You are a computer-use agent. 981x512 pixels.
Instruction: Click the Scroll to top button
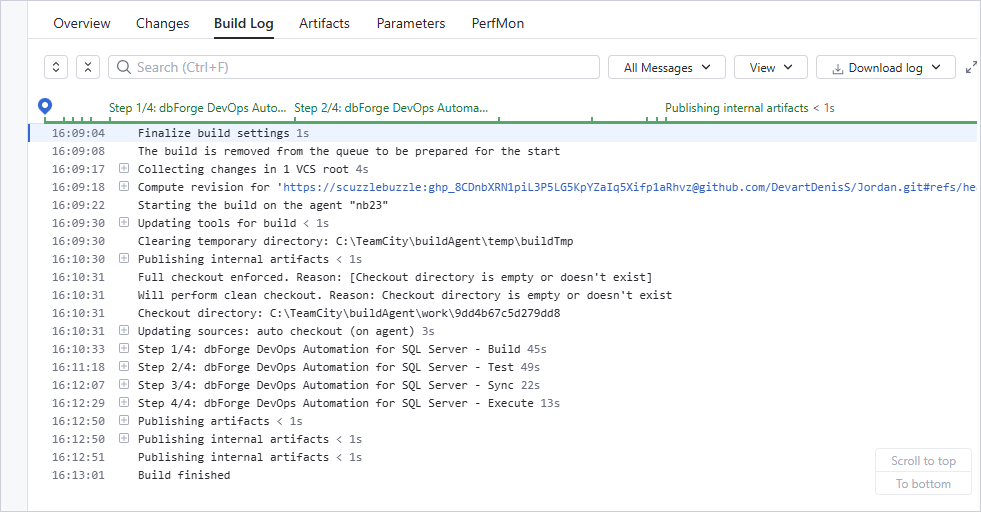(x=923, y=461)
